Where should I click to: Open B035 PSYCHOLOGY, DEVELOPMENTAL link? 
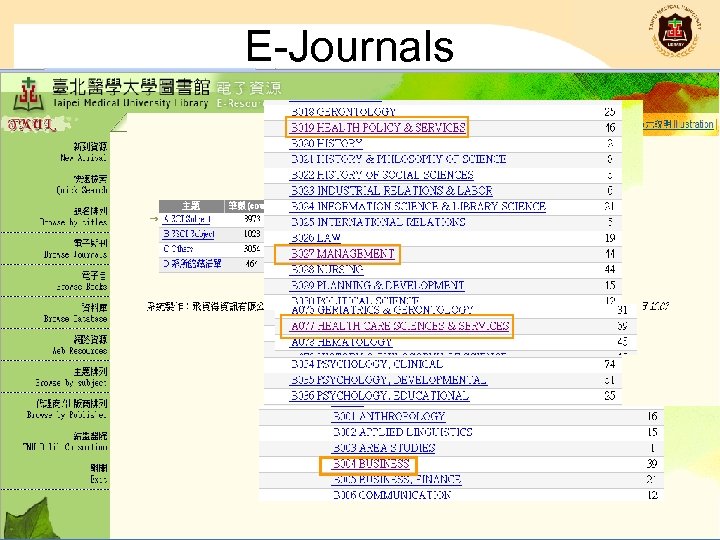pyautogui.click(x=389, y=380)
